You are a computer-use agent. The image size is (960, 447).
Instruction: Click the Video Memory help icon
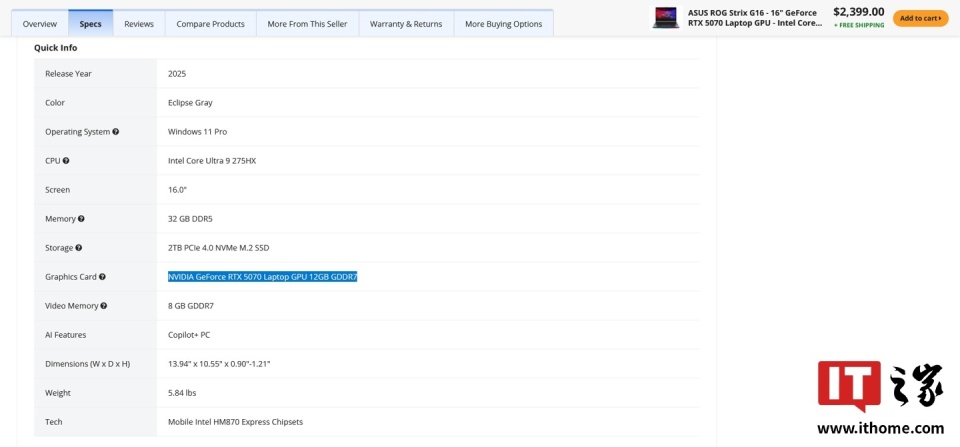(104, 306)
